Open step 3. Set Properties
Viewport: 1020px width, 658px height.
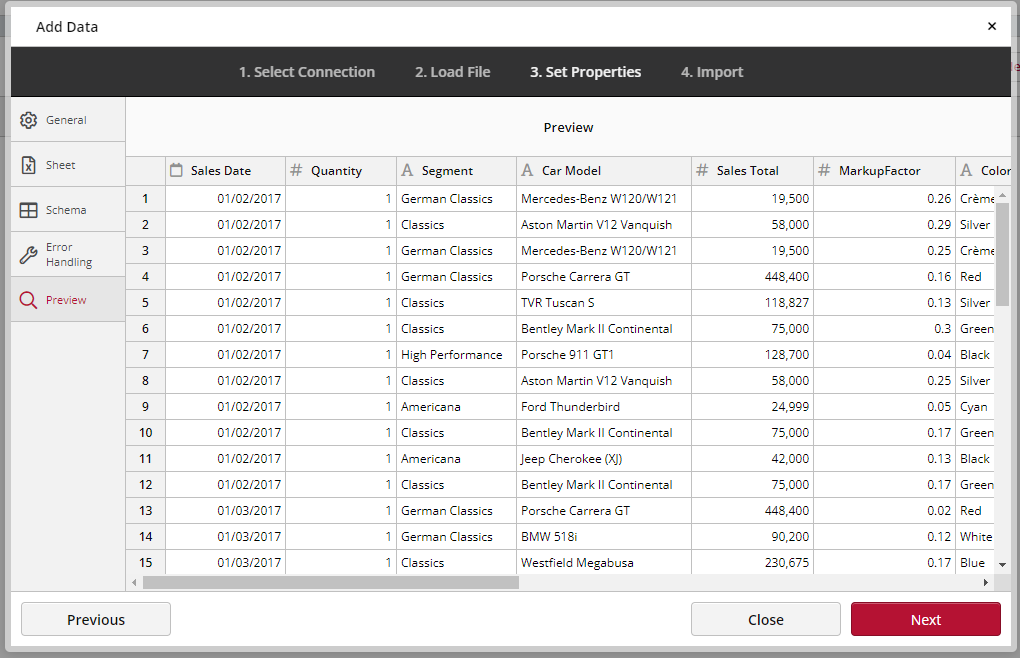tap(585, 72)
